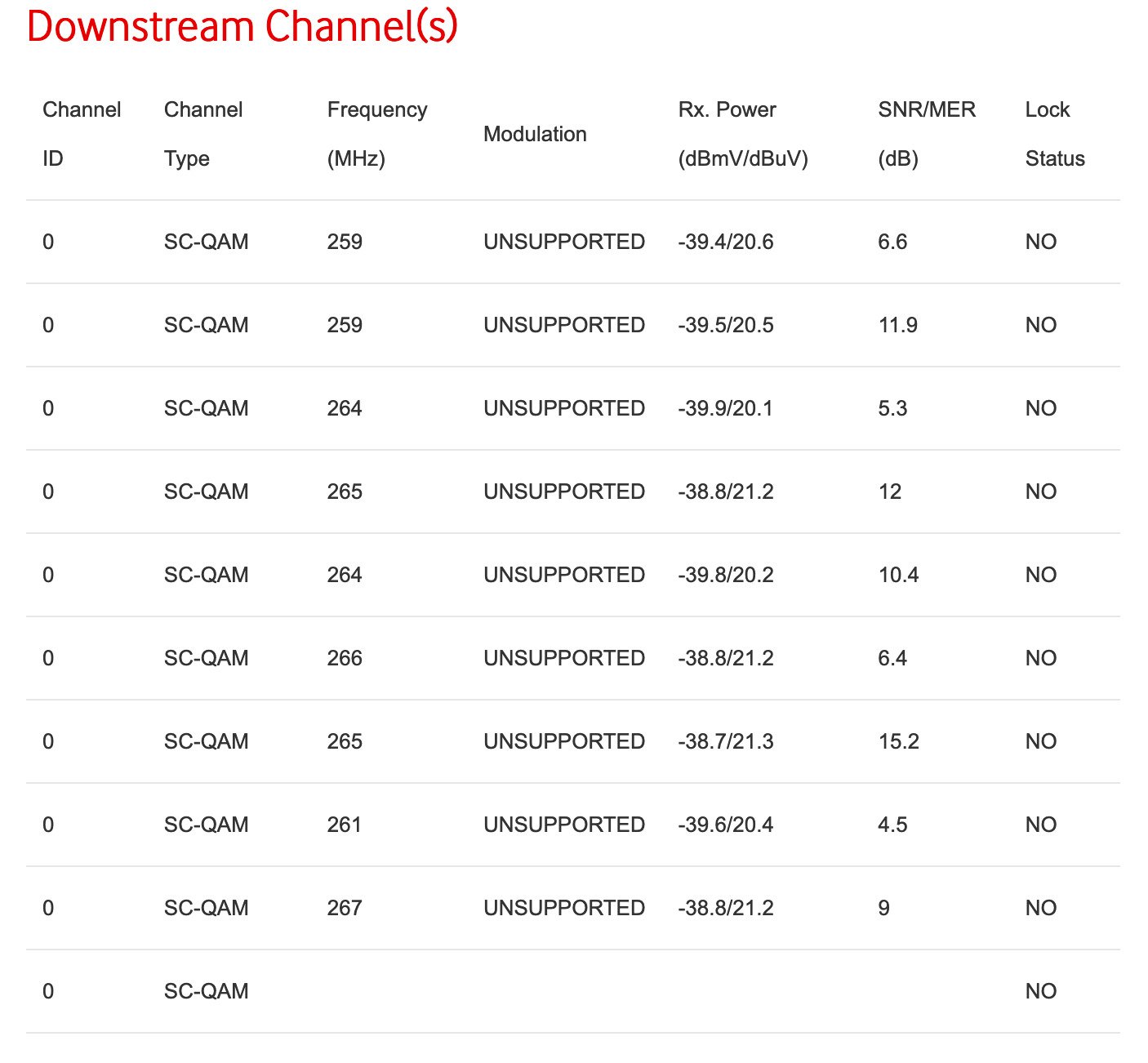This screenshot has height=1063, width=1148.
Task: Select the Frequency (MHz) column header
Action: point(376,134)
